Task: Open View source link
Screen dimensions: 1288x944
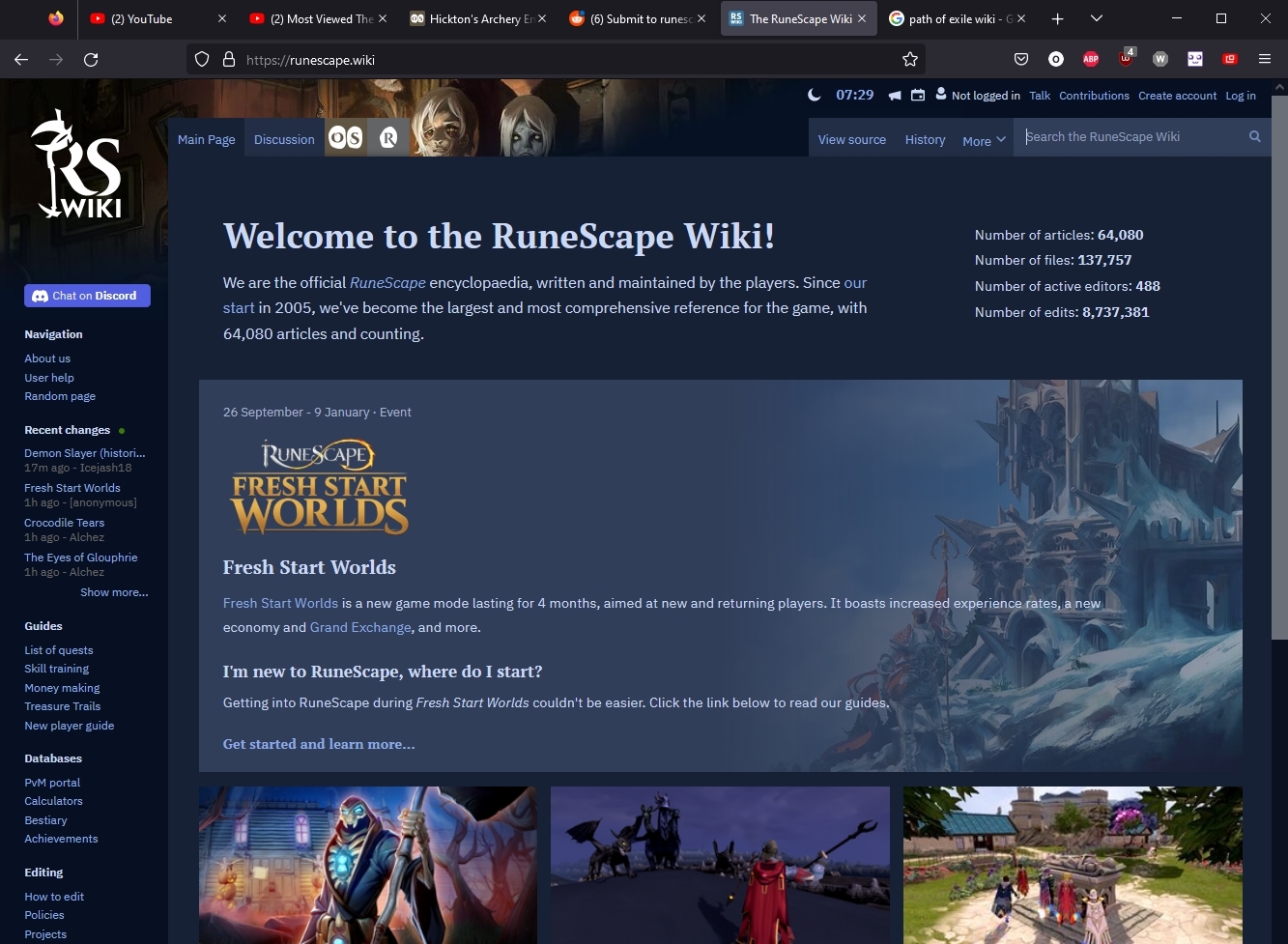Action: pos(851,139)
